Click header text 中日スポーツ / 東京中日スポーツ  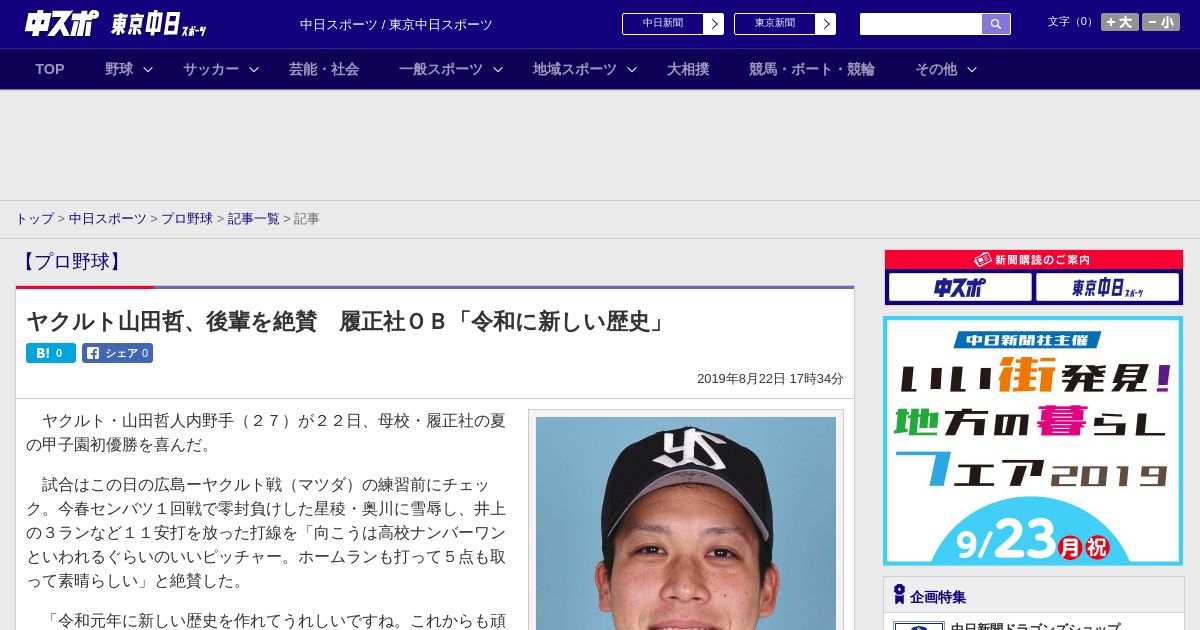396,25
